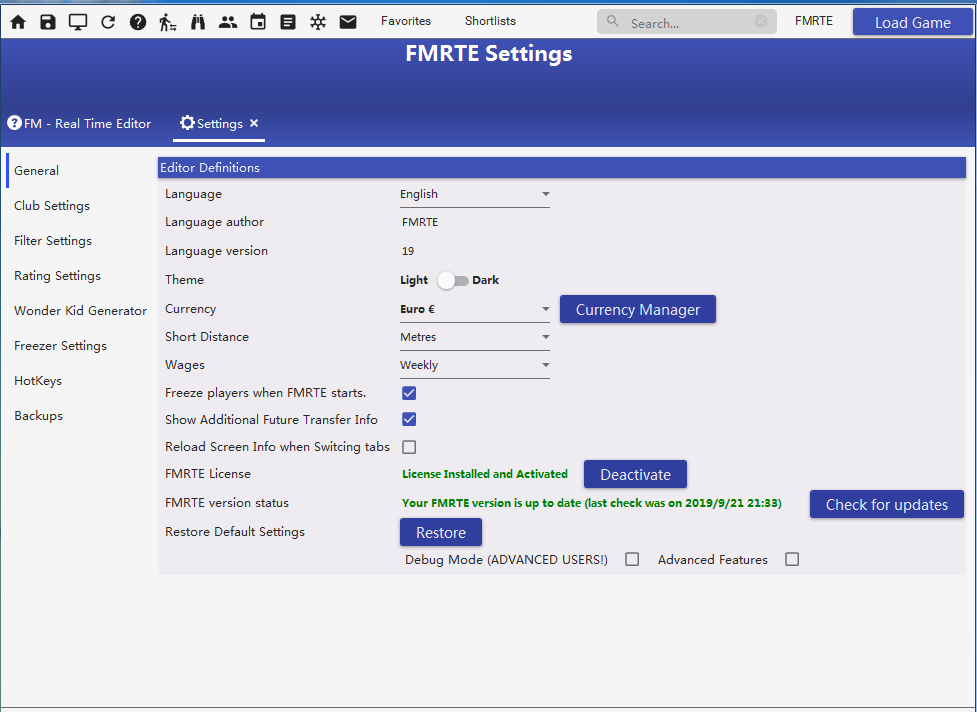Viewport: 977px width, 712px height.
Task: Click the Home icon in the toolbar
Action: coord(18,22)
